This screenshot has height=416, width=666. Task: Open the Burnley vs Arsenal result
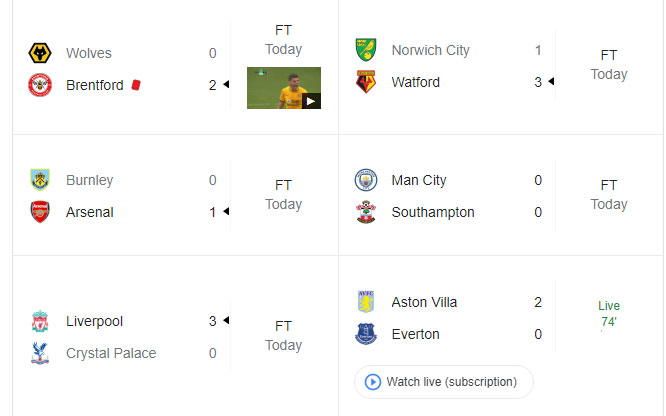point(175,195)
